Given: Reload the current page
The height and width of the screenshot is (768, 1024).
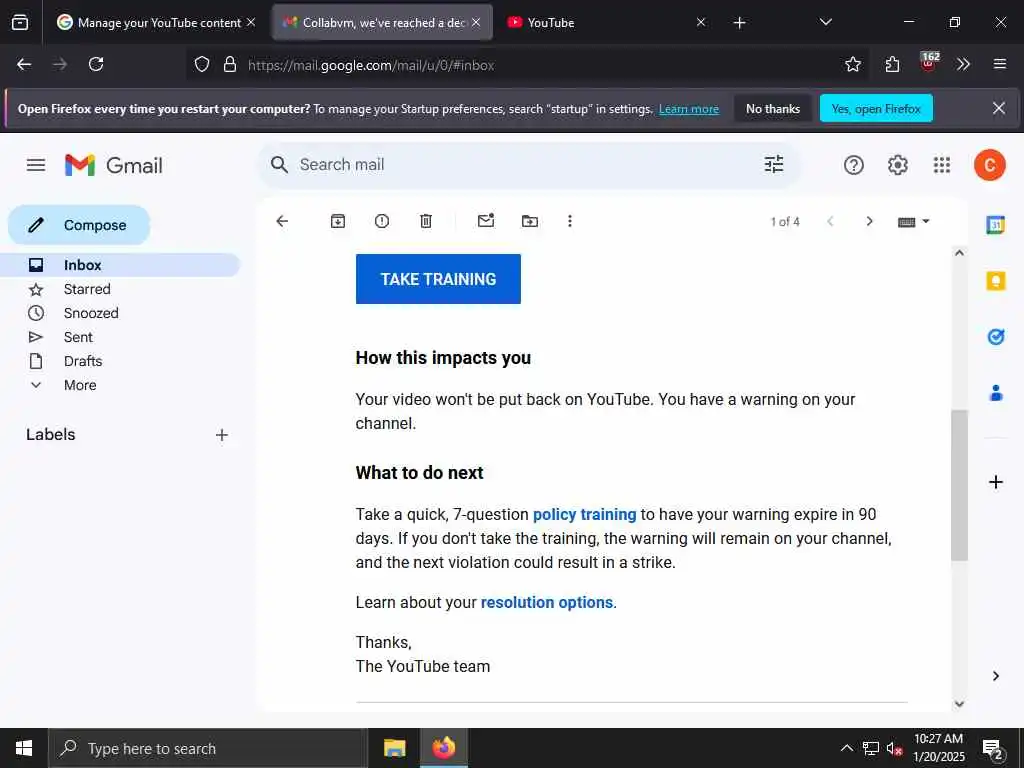Looking at the screenshot, I should 96,64.
